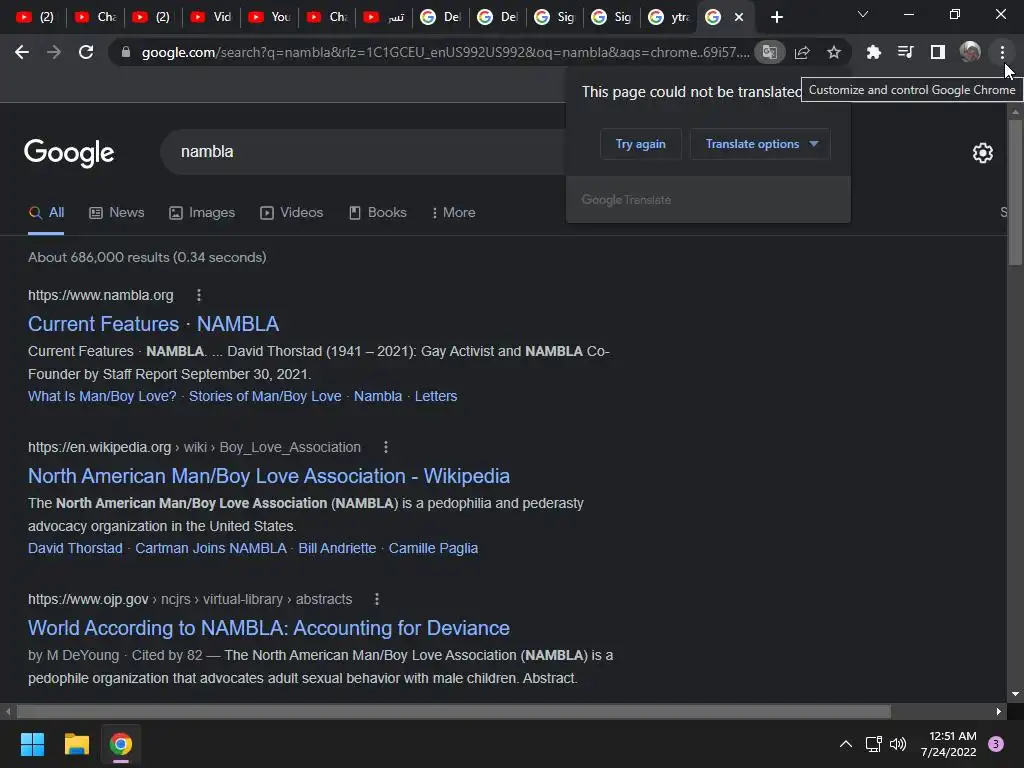This screenshot has width=1024, height=768.
Task: Open the tab search chevron
Action: pos(863,14)
